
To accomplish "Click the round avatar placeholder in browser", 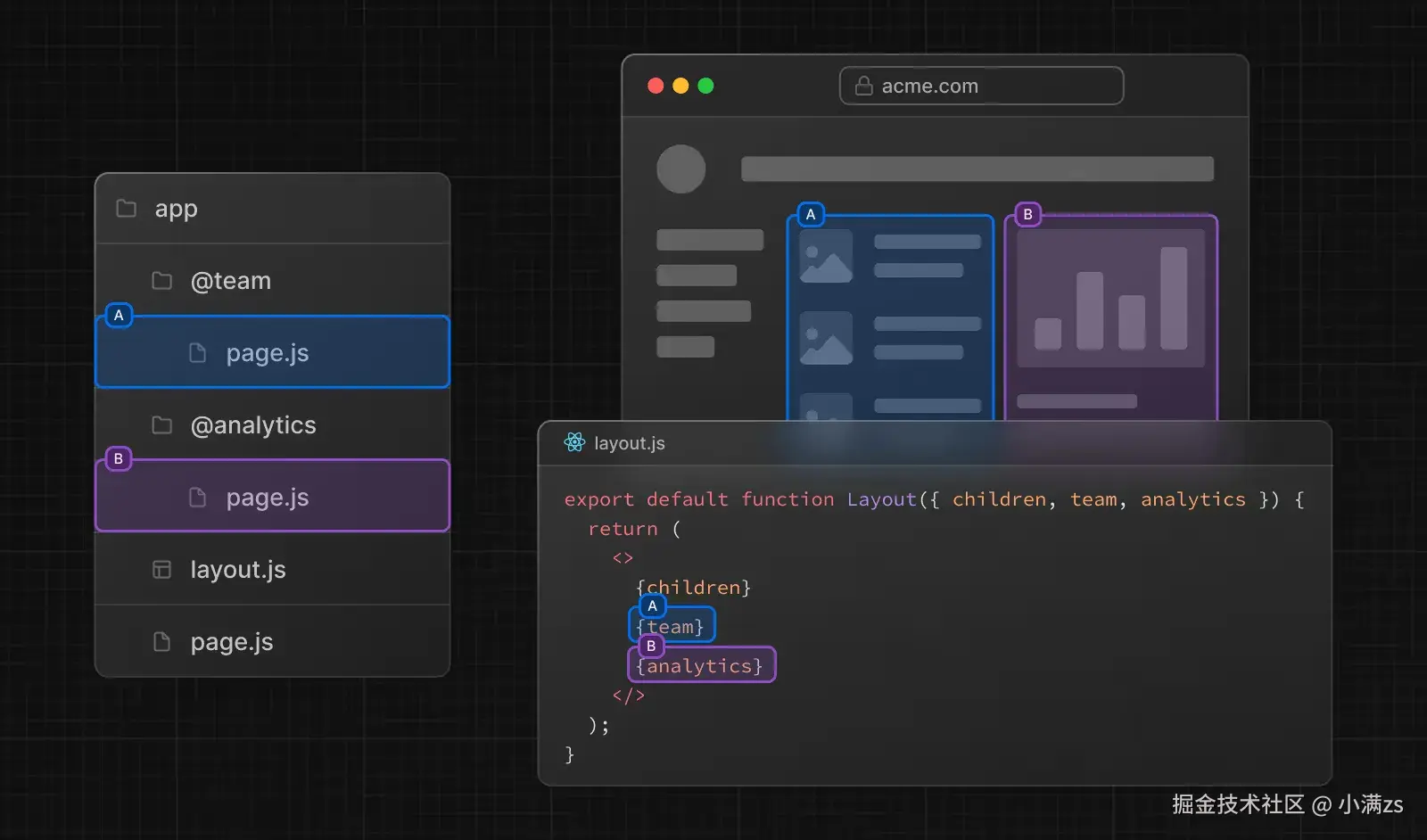I will 681,169.
